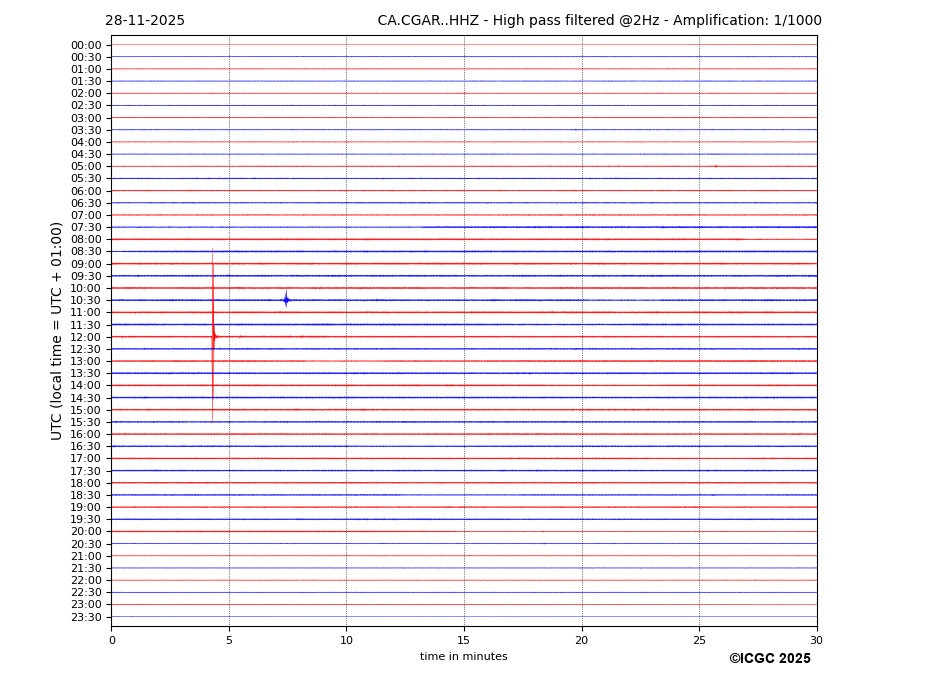Select the 06:00 time label
This screenshot has height=696, width=927.
pyautogui.click(x=86, y=191)
